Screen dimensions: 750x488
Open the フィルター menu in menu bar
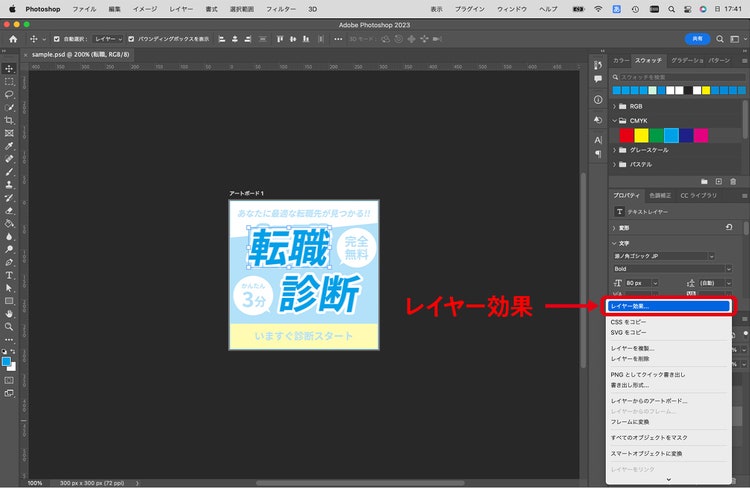click(x=281, y=9)
